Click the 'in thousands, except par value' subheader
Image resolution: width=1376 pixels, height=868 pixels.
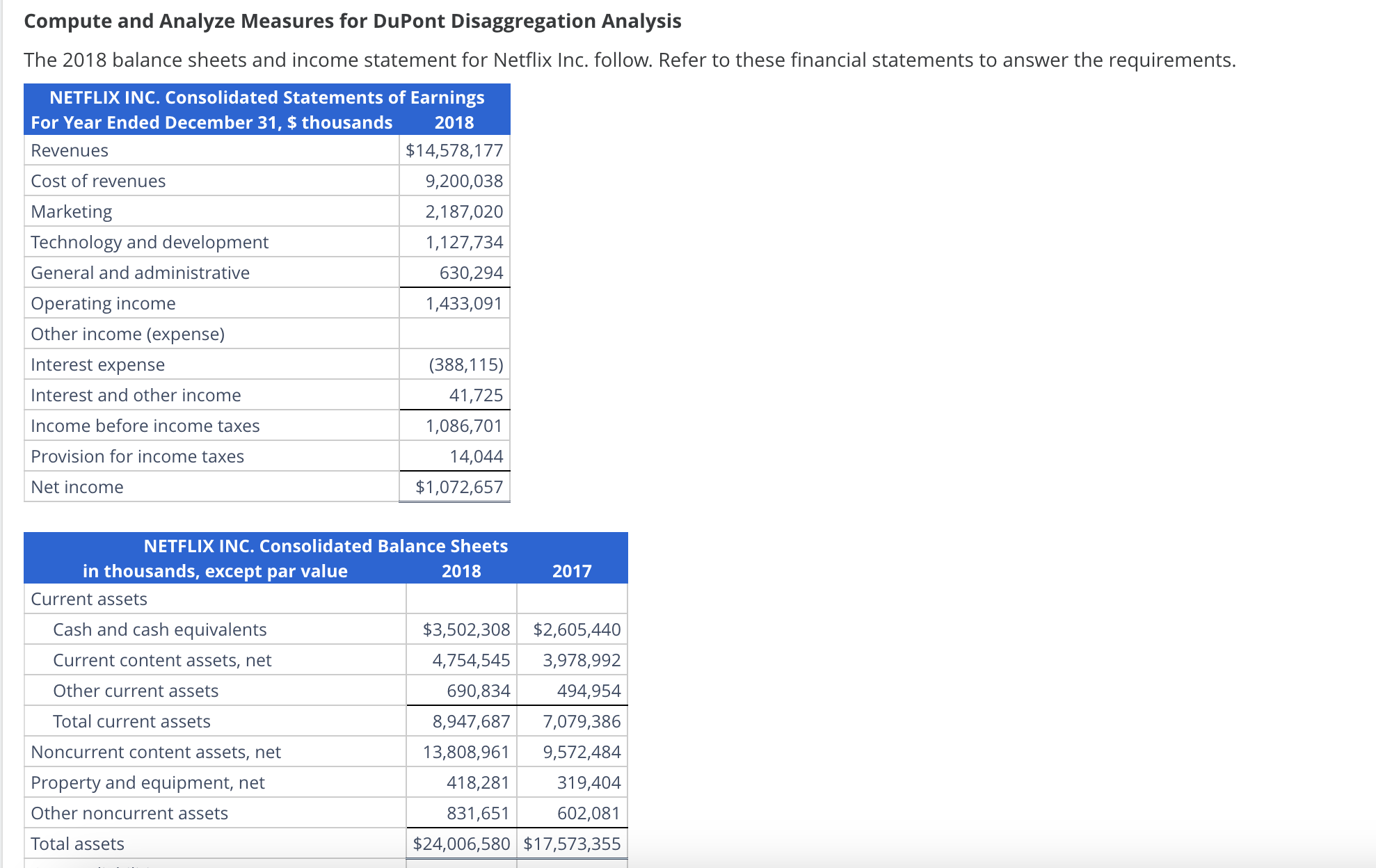(215, 571)
